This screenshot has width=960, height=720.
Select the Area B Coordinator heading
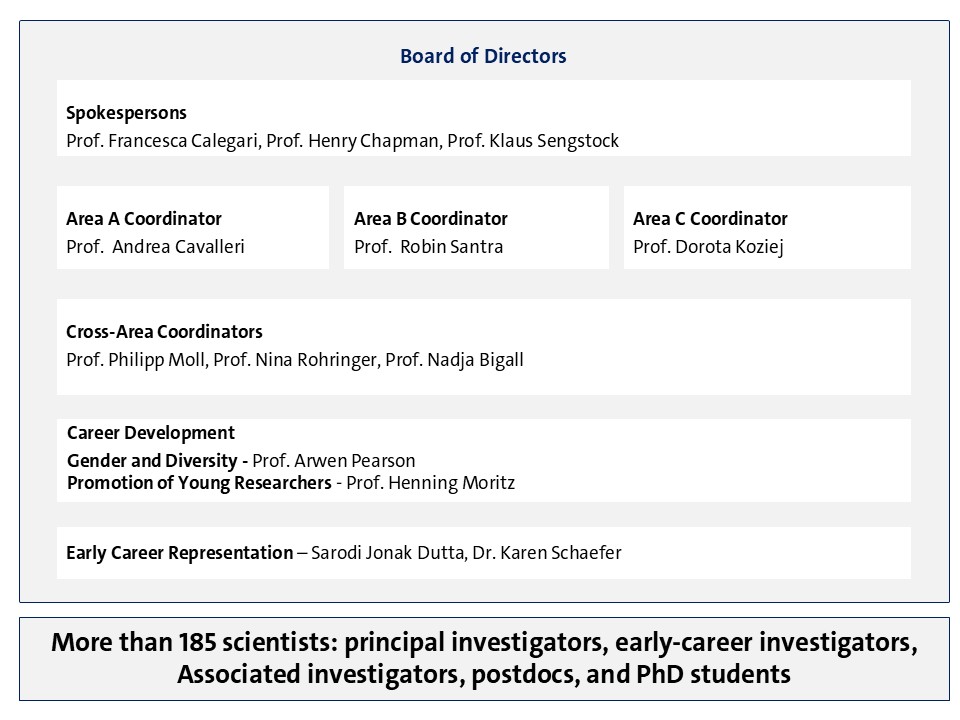(x=431, y=219)
